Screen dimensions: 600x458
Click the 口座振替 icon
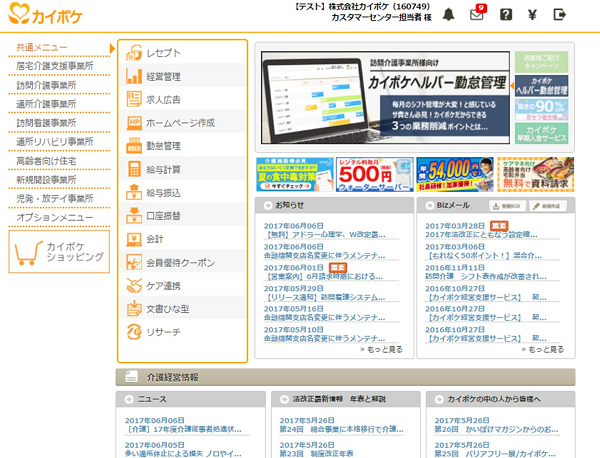tap(134, 216)
